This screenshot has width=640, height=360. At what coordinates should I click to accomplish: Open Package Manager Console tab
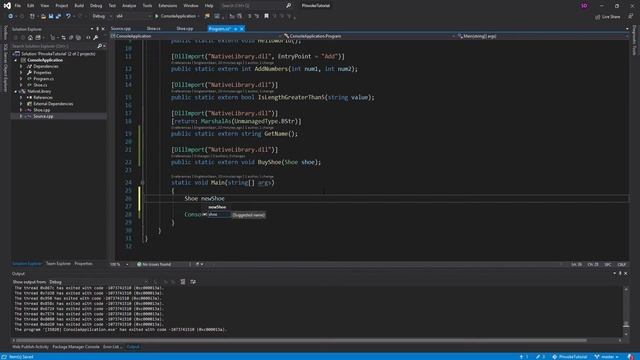(x=76, y=347)
